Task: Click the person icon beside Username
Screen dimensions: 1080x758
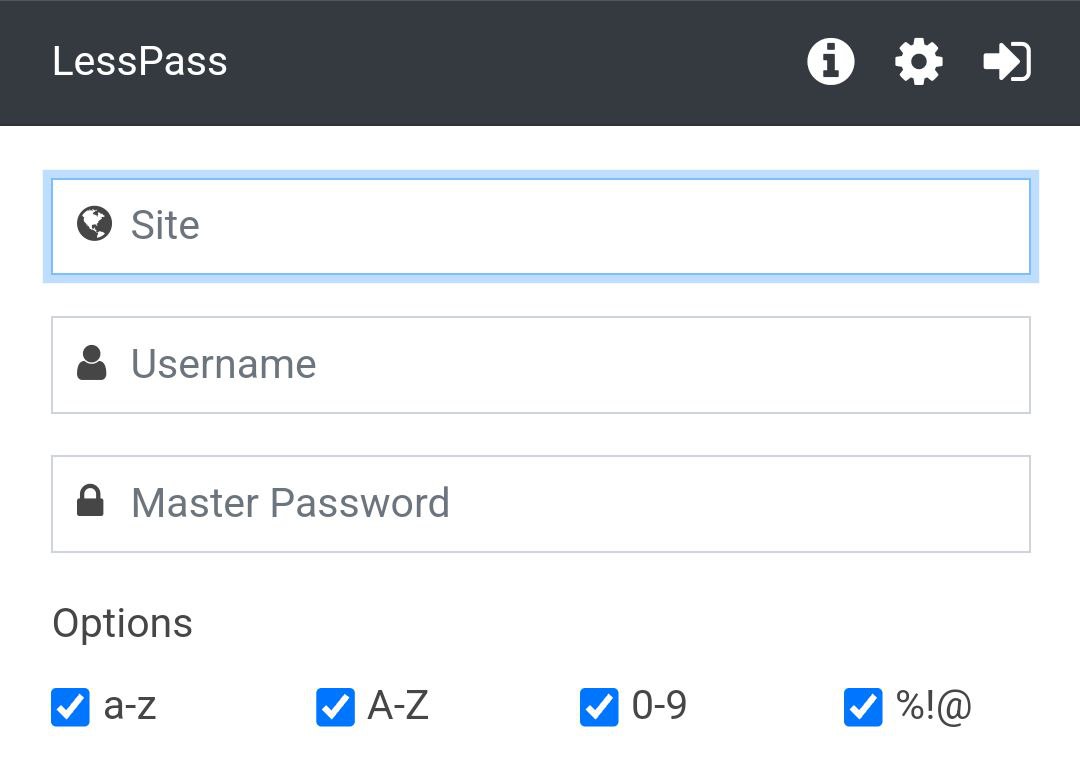Action: point(92,363)
